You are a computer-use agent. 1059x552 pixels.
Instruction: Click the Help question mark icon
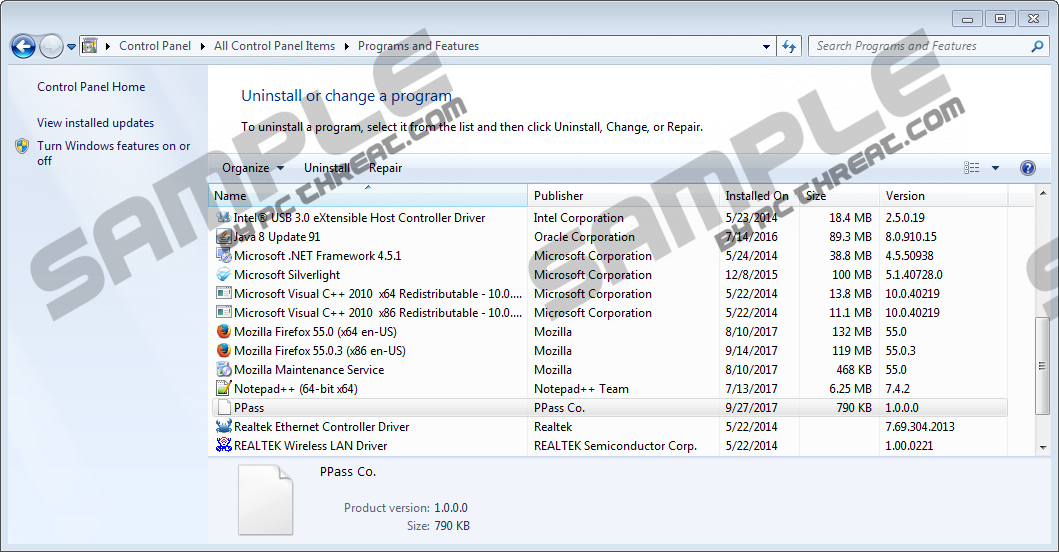tap(1027, 168)
